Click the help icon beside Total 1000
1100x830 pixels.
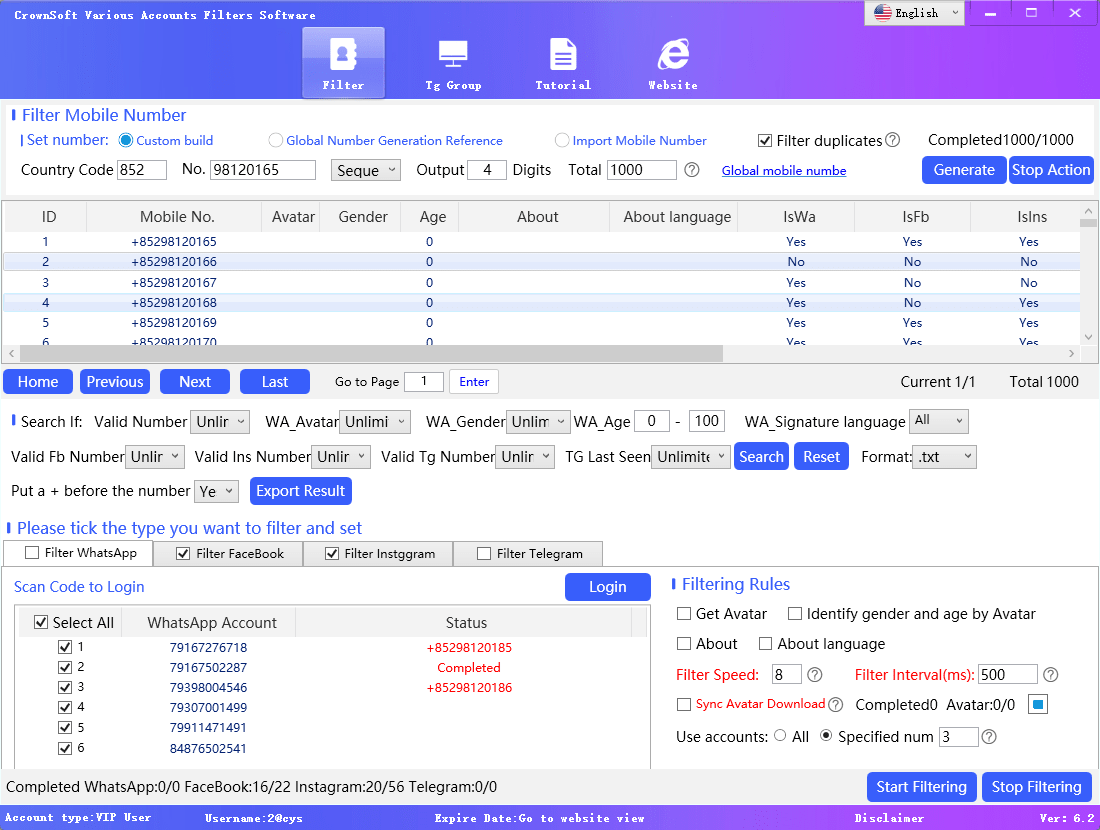[x=691, y=170]
